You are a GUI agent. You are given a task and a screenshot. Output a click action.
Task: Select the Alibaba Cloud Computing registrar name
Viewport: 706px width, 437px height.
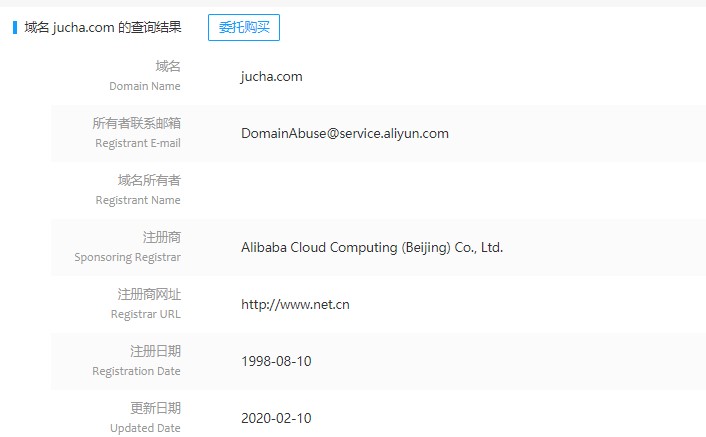(371, 247)
